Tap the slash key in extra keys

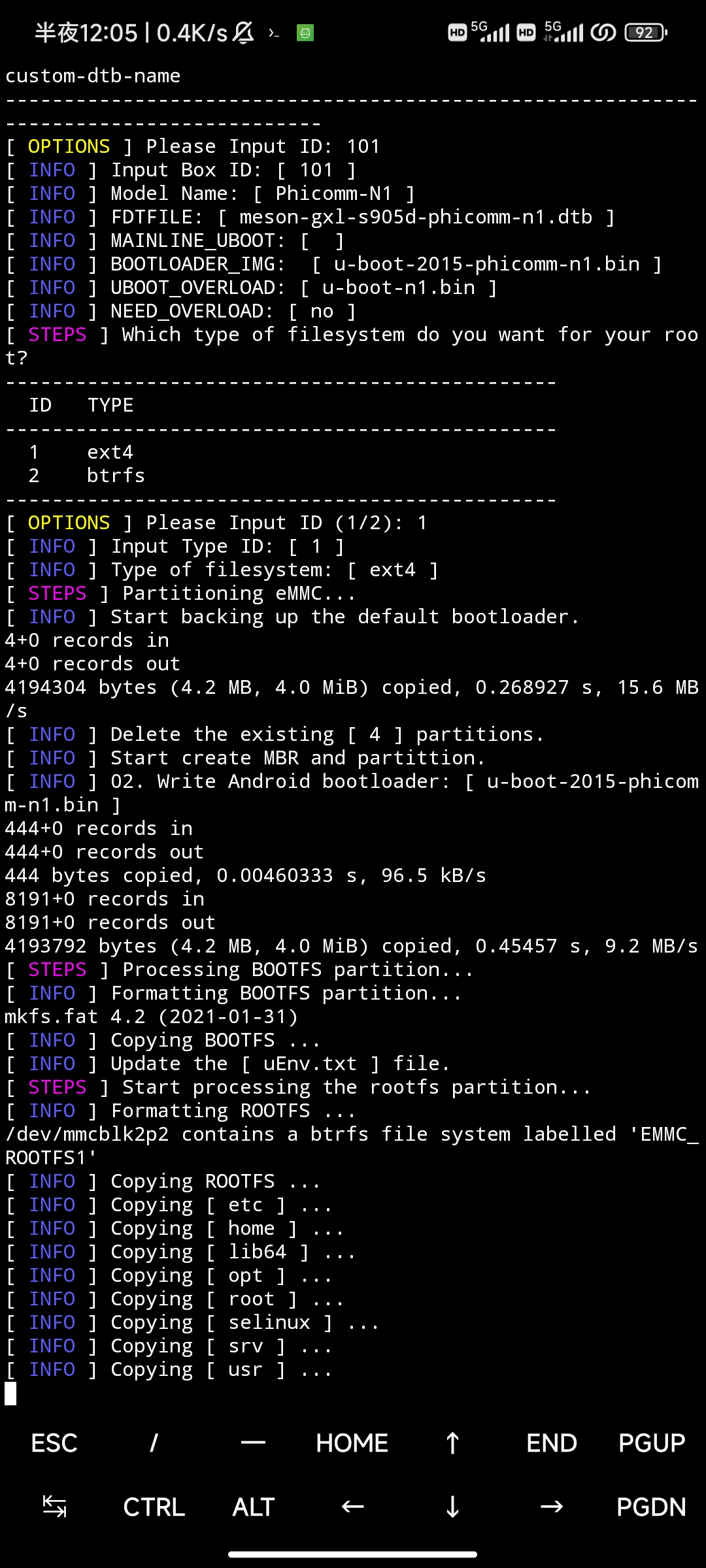pyautogui.click(x=154, y=1443)
